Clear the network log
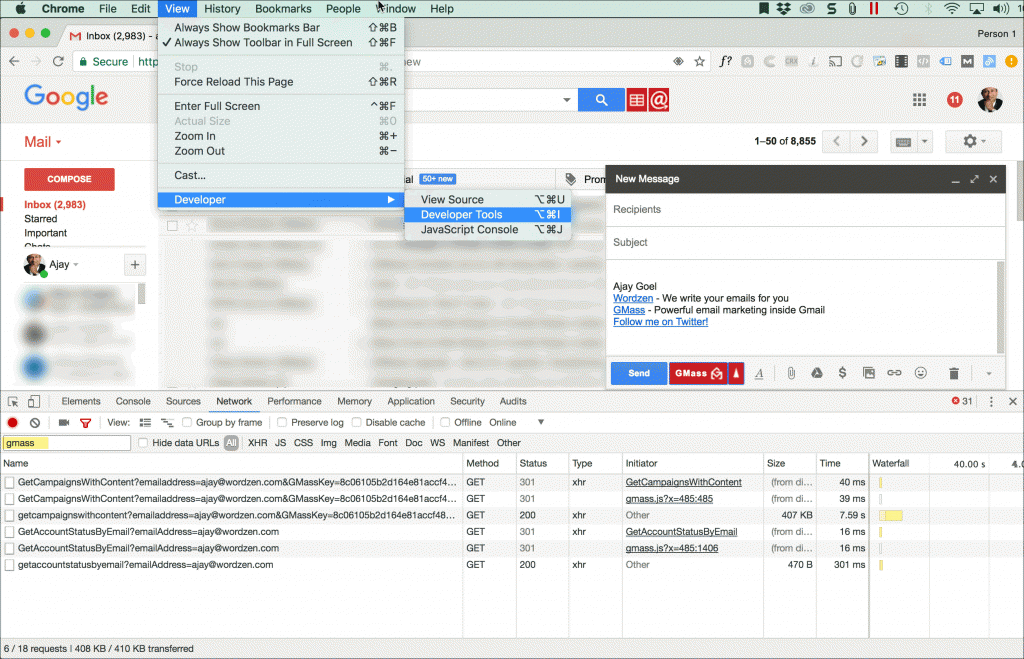The height and width of the screenshot is (659, 1024). [x=35, y=423]
